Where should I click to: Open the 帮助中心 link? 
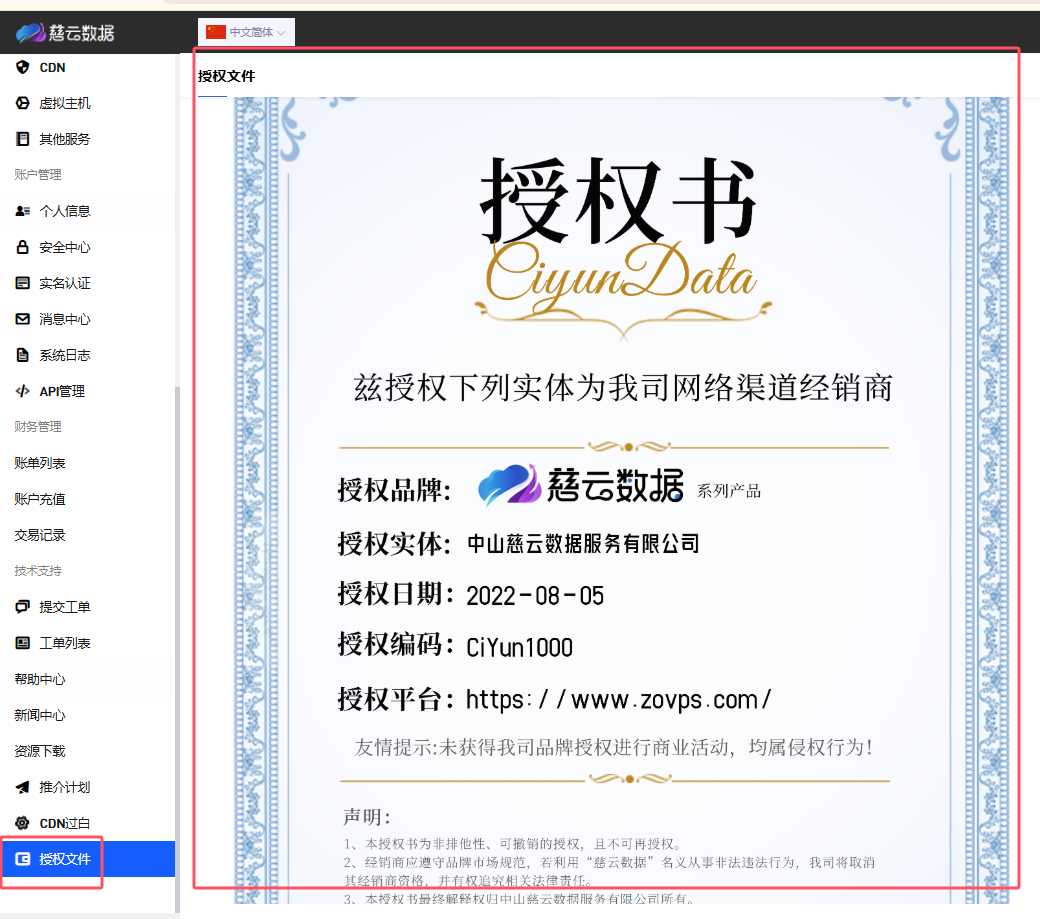pos(40,679)
